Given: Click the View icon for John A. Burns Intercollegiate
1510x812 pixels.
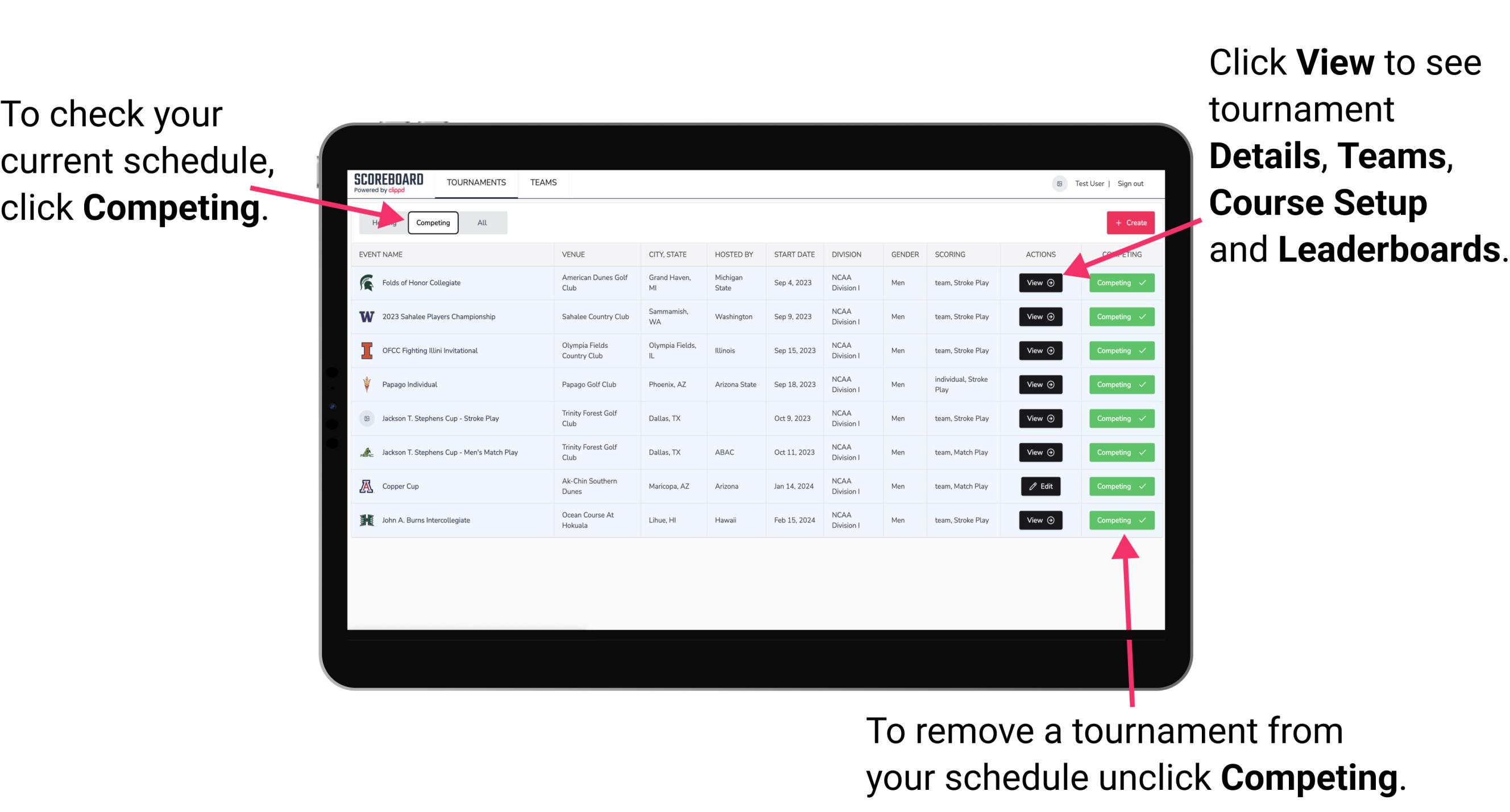Looking at the screenshot, I should [x=1040, y=521].
